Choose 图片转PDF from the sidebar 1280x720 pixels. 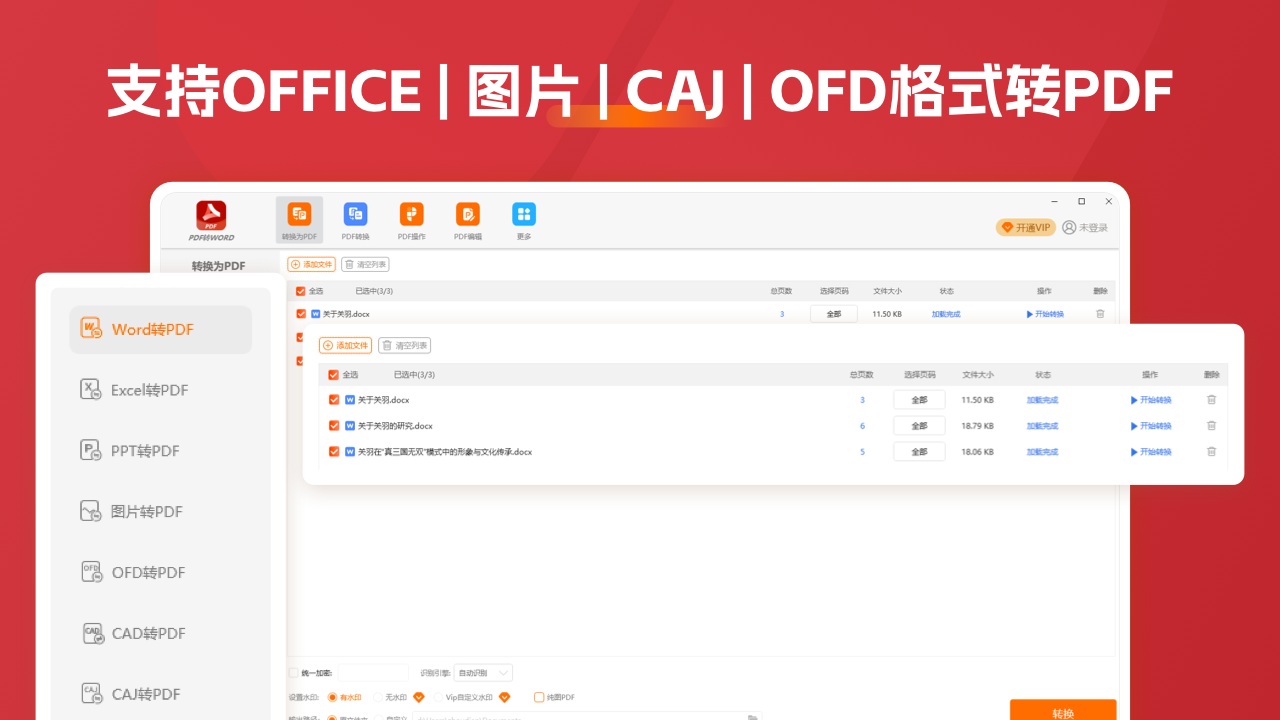148,511
